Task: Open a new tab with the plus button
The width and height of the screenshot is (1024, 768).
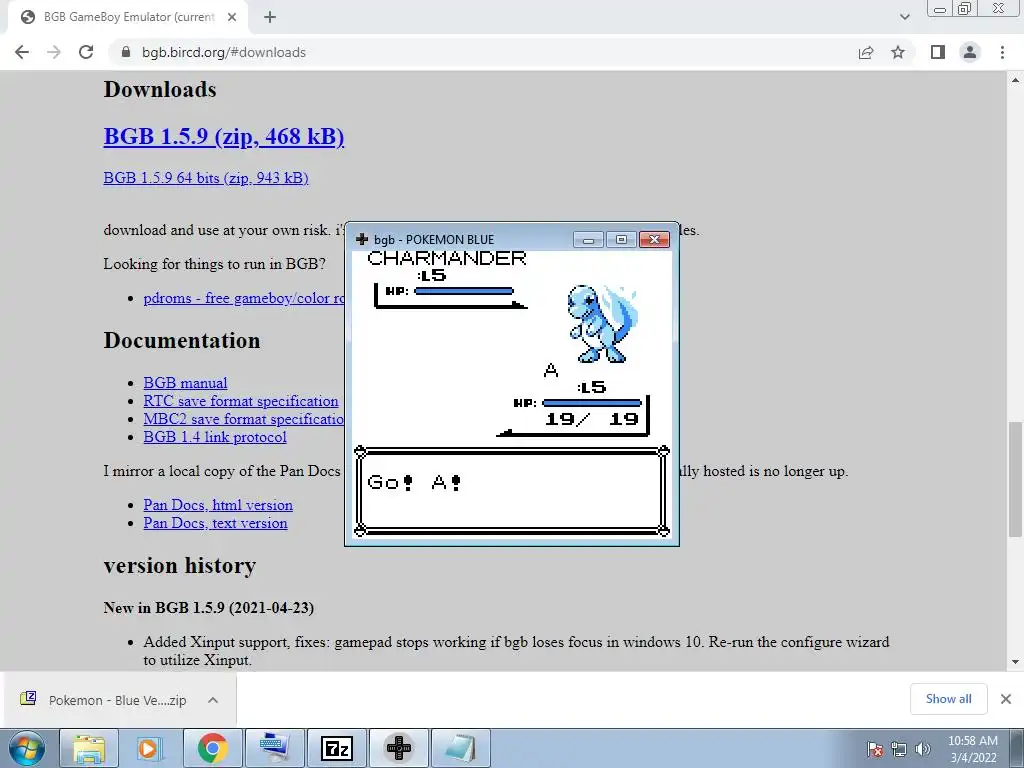Action: 270,17
